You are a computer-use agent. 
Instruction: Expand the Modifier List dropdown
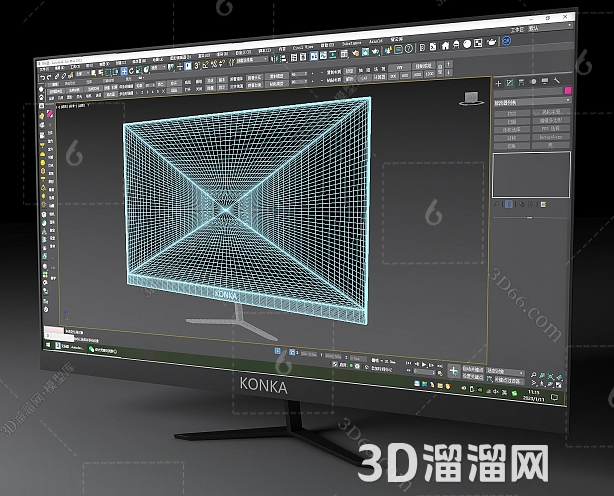coord(532,102)
